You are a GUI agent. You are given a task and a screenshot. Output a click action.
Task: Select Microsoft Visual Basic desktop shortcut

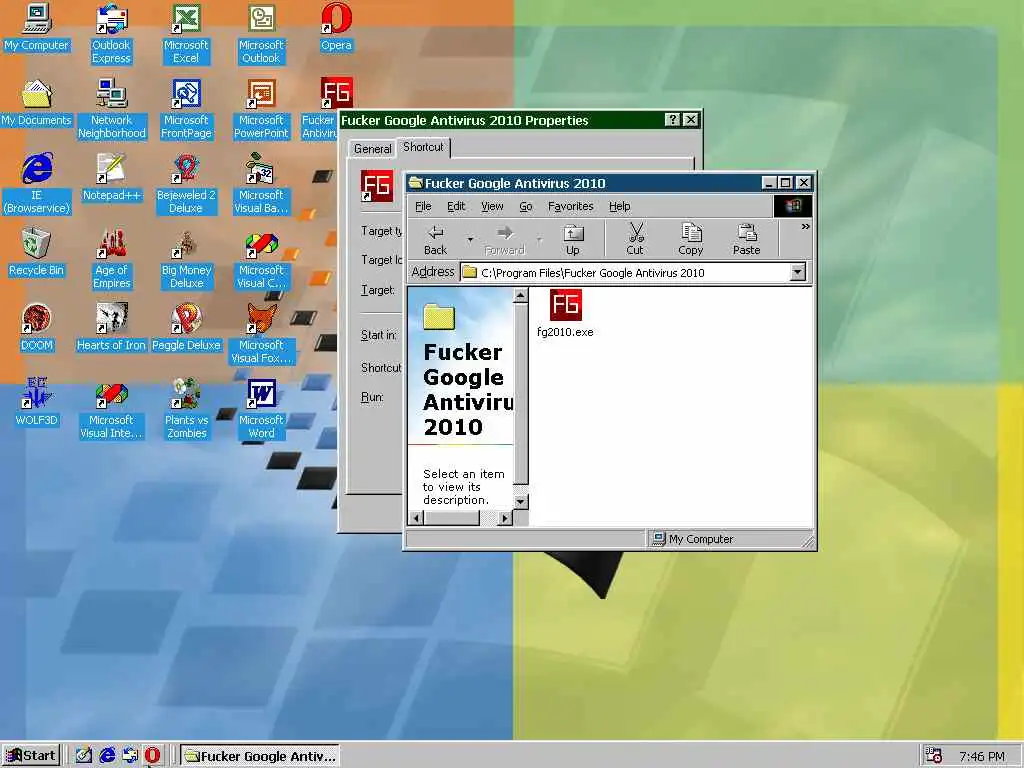pyautogui.click(x=261, y=184)
